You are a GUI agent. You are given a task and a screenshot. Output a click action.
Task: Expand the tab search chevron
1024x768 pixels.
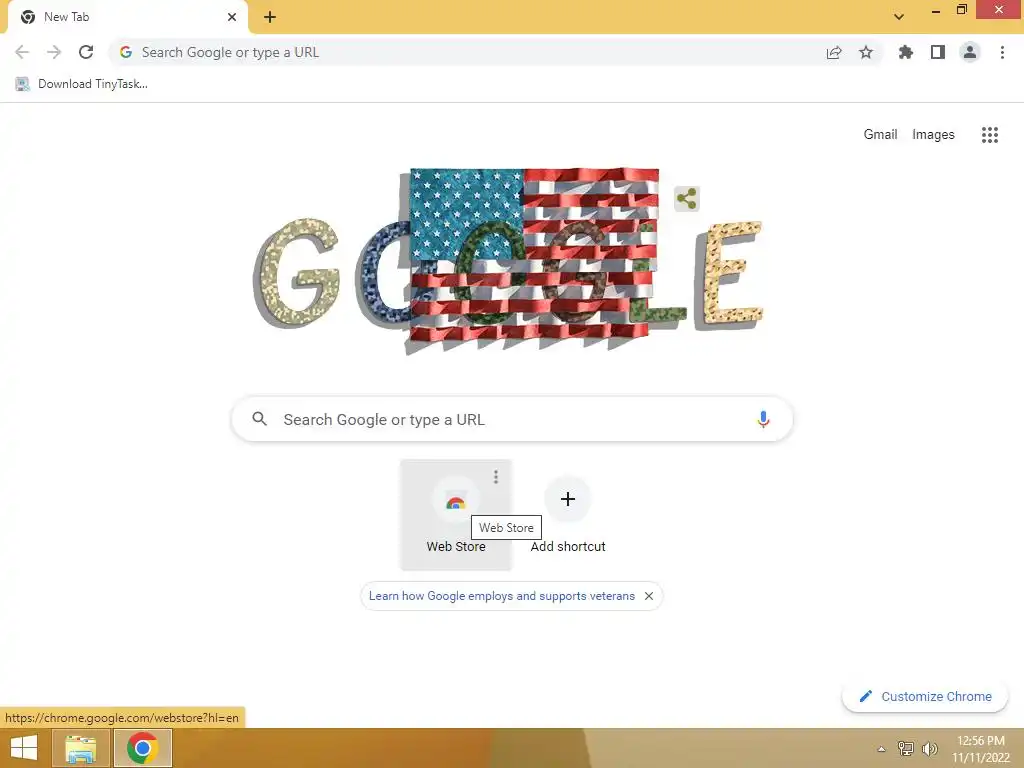click(899, 16)
